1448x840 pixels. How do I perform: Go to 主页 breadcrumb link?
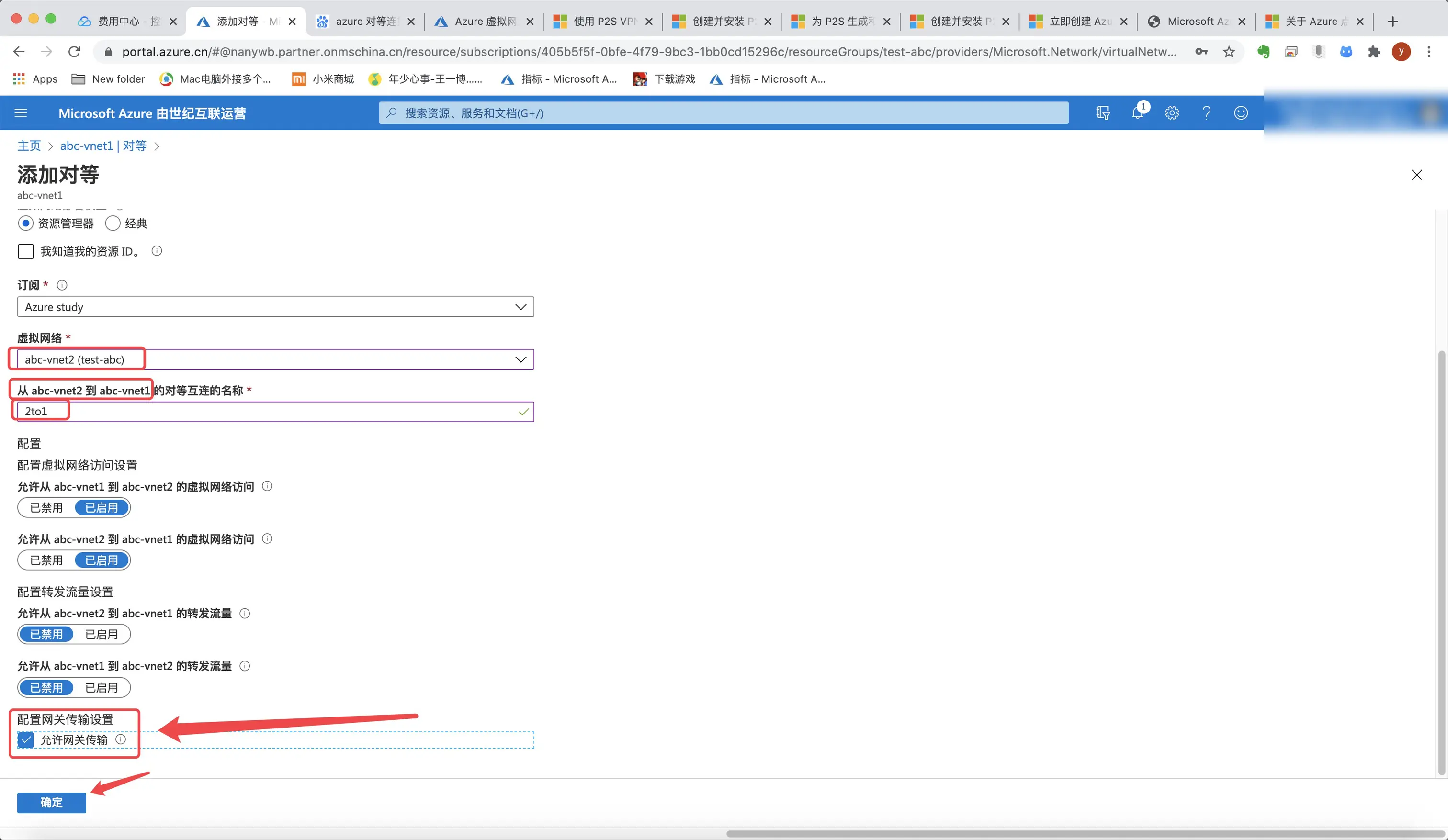[x=29, y=146]
